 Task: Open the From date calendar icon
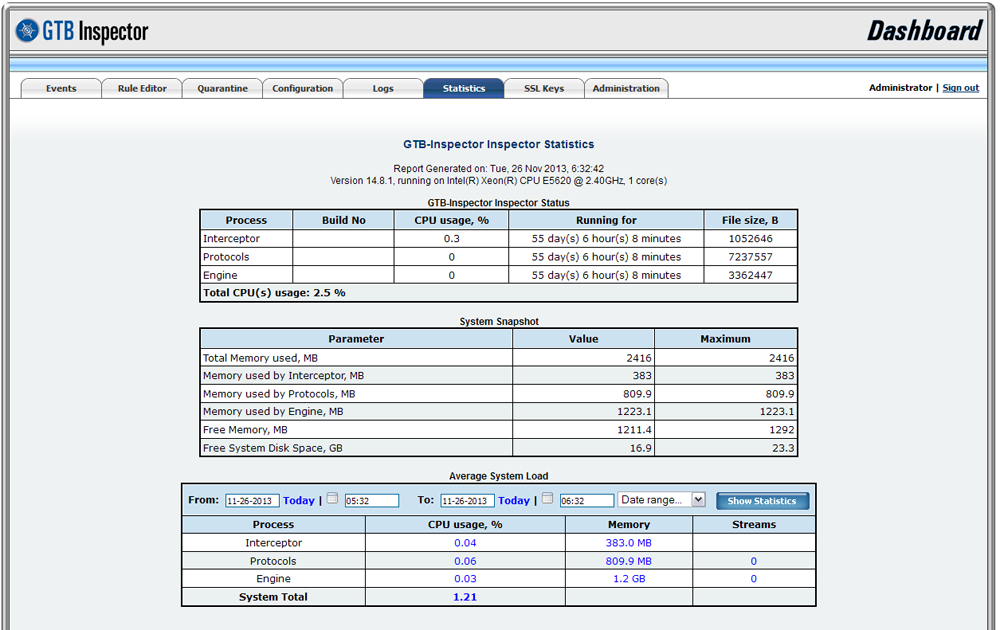click(x=332, y=499)
